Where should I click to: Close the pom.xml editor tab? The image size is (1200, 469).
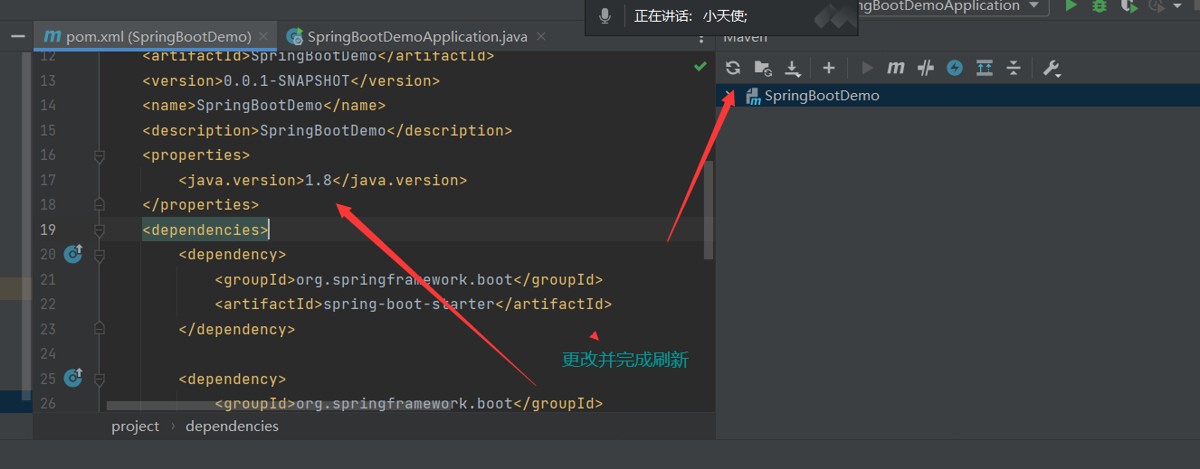[264, 37]
